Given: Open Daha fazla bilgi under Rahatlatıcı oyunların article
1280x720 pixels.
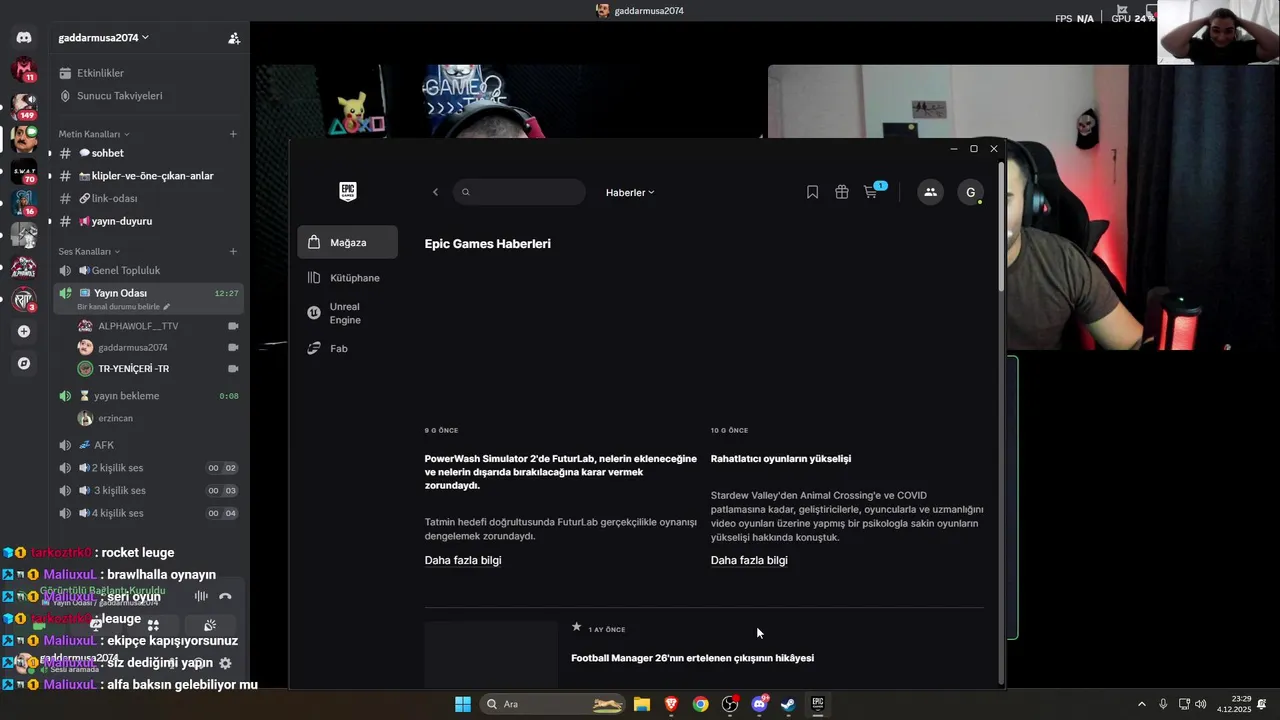Looking at the screenshot, I should (x=749, y=560).
